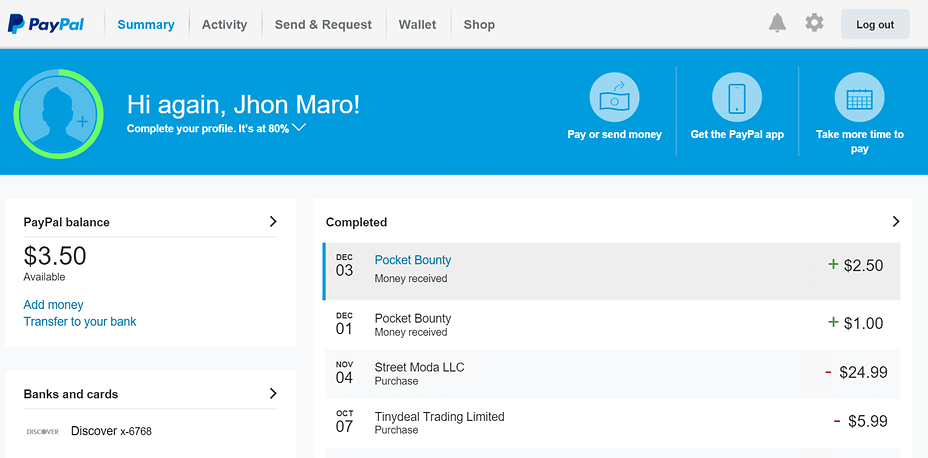This screenshot has width=928, height=458.
Task: Click the - $24.99 amount
Action: coord(856,372)
